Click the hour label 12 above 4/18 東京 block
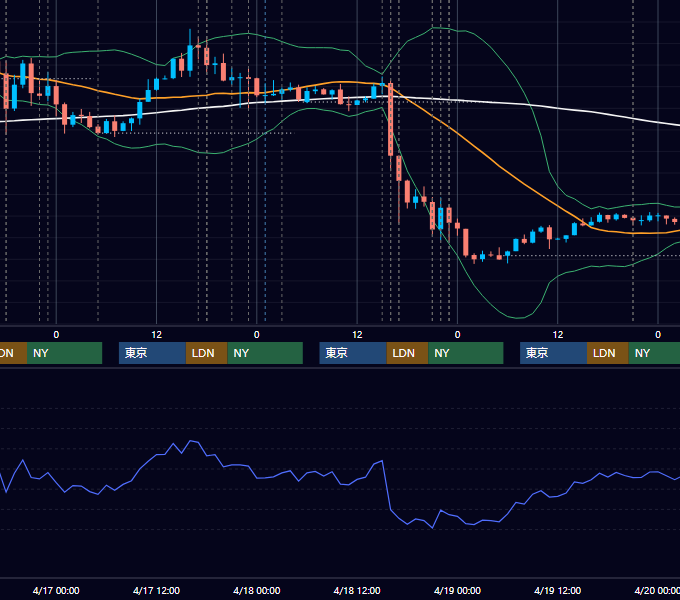Viewport: 680px width, 600px height. pyautogui.click(x=357, y=335)
